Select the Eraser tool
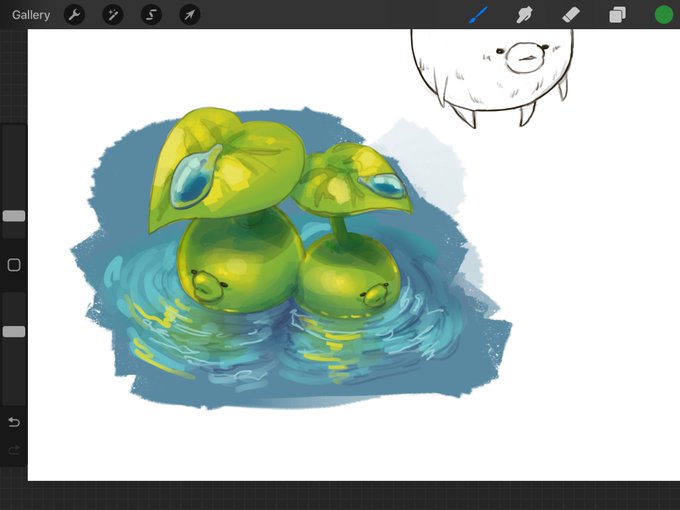680x510 pixels. coord(571,15)
